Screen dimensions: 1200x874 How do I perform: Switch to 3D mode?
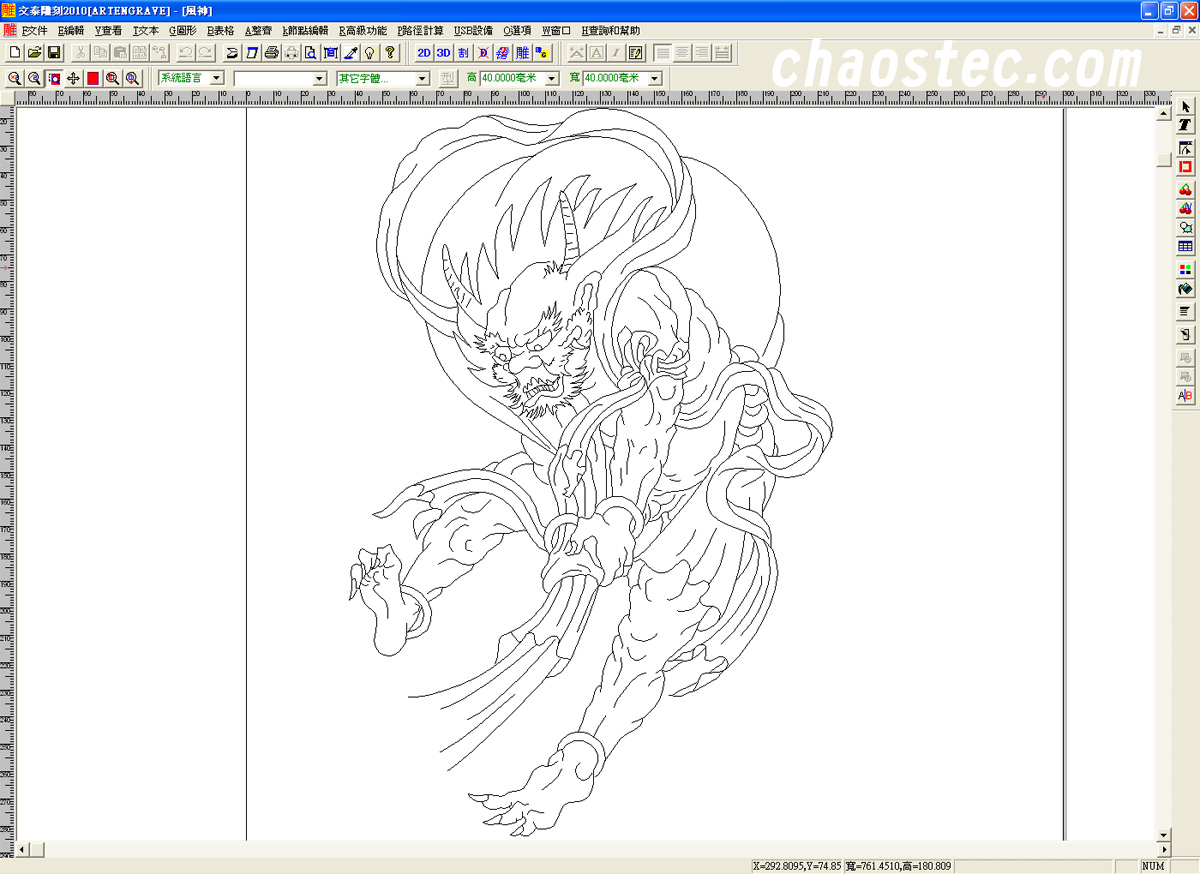(444, 52)
